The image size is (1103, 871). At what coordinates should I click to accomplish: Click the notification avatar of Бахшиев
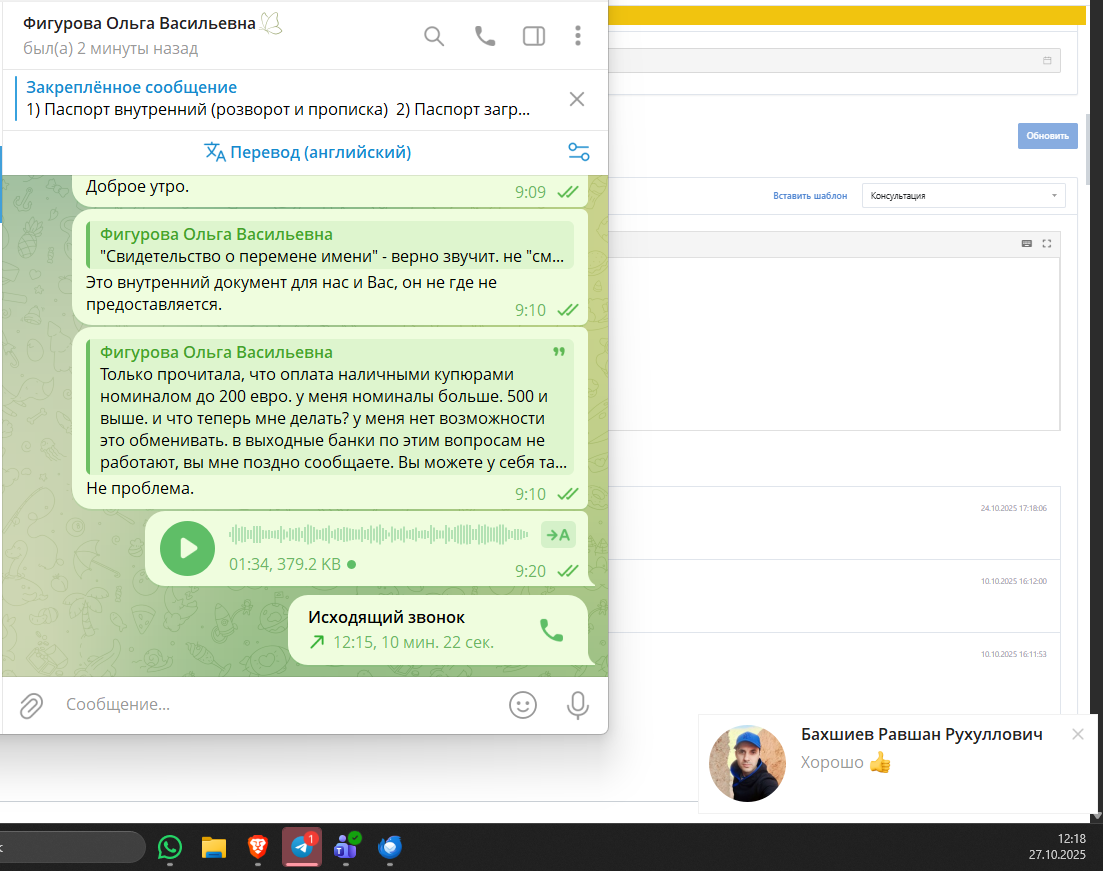(747, 763)
